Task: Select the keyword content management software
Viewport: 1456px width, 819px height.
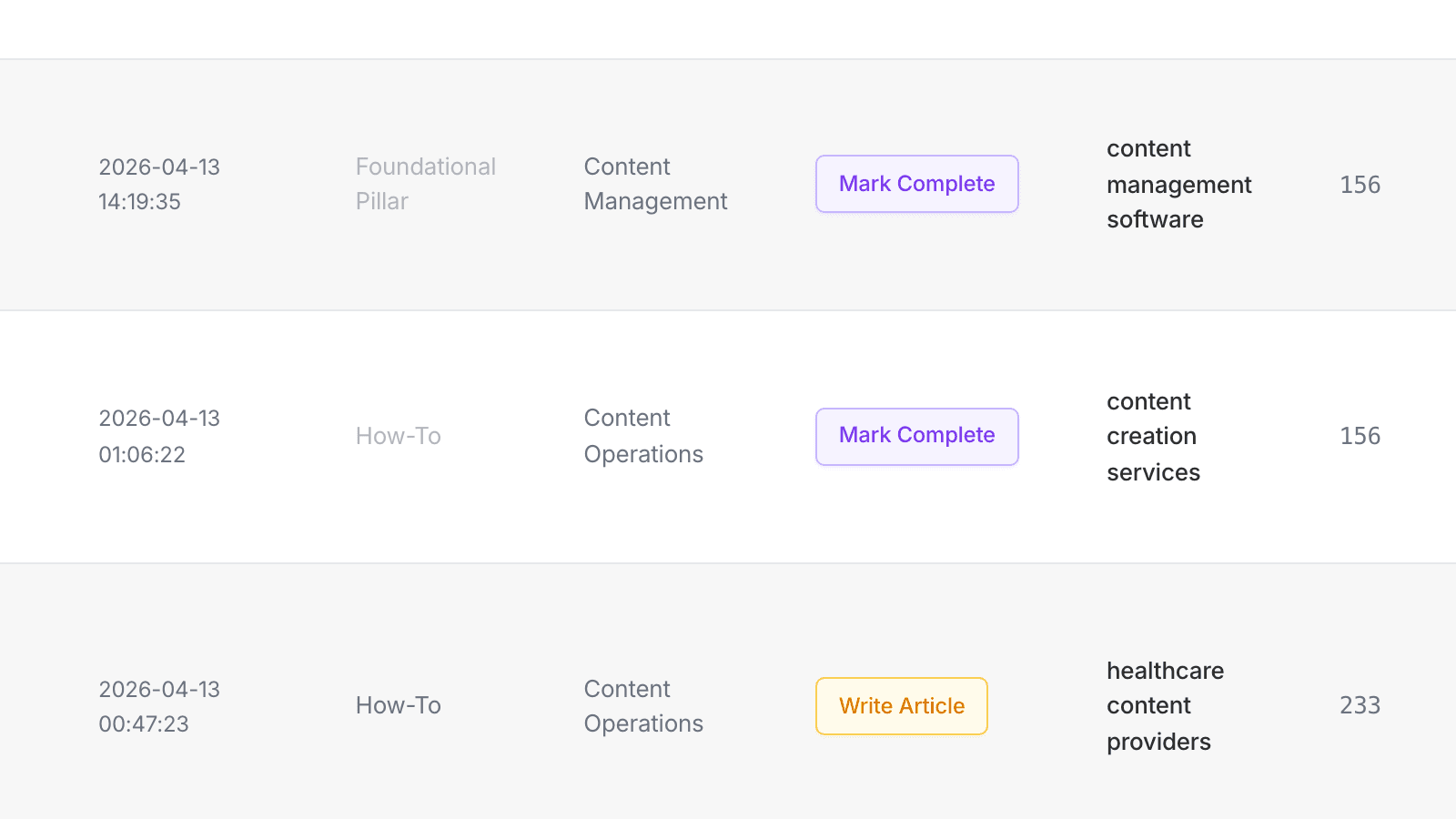Action: pyautogui.click(x=1178, y=184)
